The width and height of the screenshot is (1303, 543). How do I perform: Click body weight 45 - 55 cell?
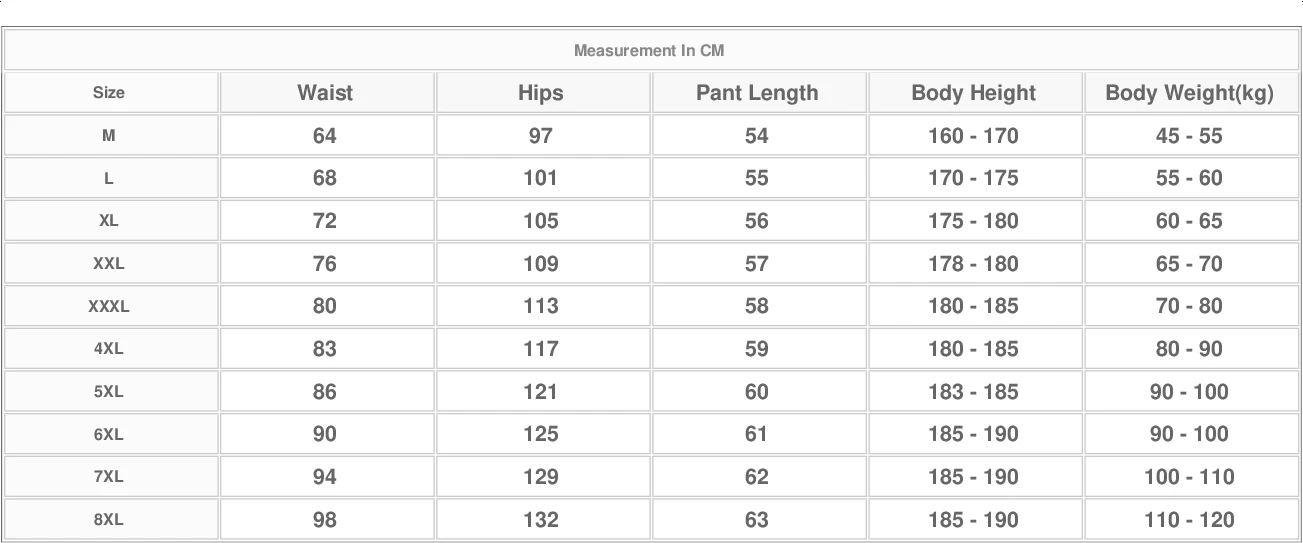point(1189,136)
